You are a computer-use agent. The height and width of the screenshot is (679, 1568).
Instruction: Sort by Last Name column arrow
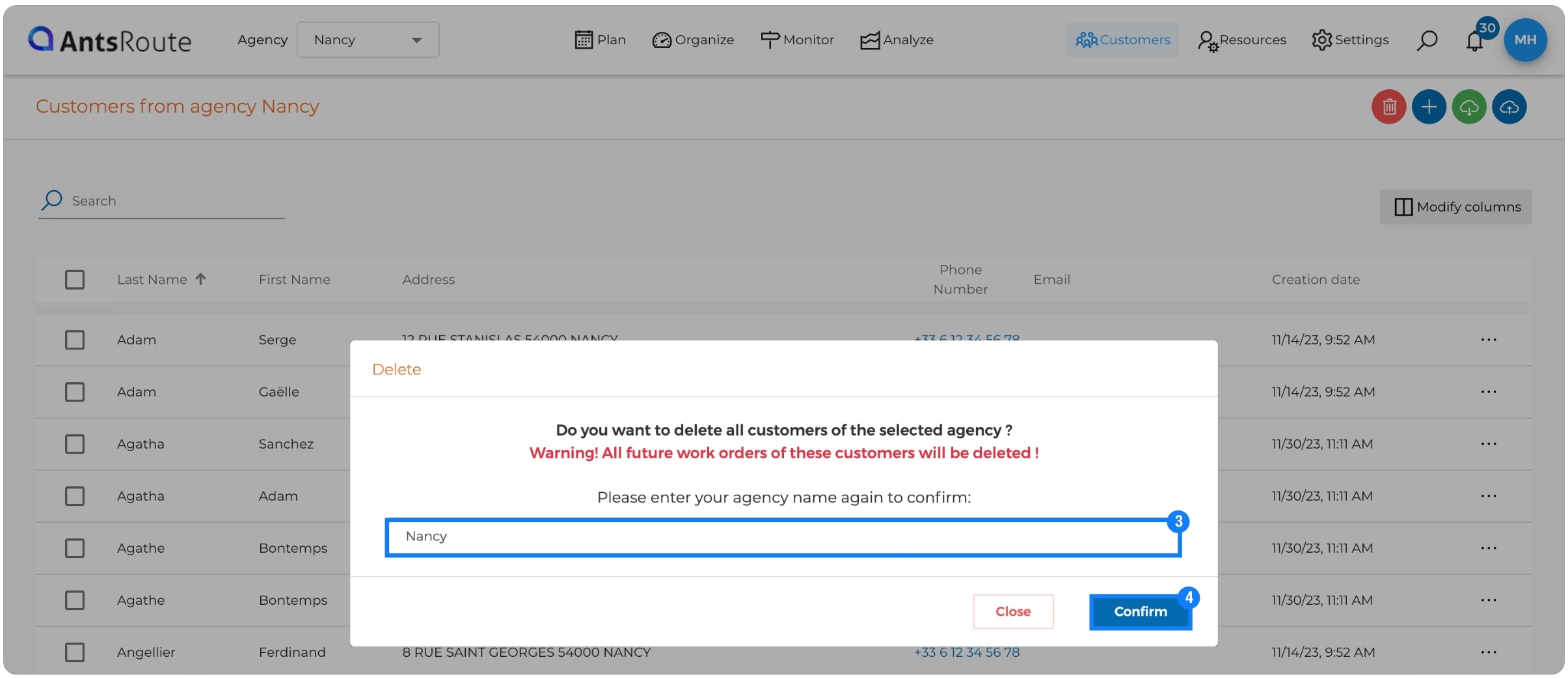click(x=200, y=279)
